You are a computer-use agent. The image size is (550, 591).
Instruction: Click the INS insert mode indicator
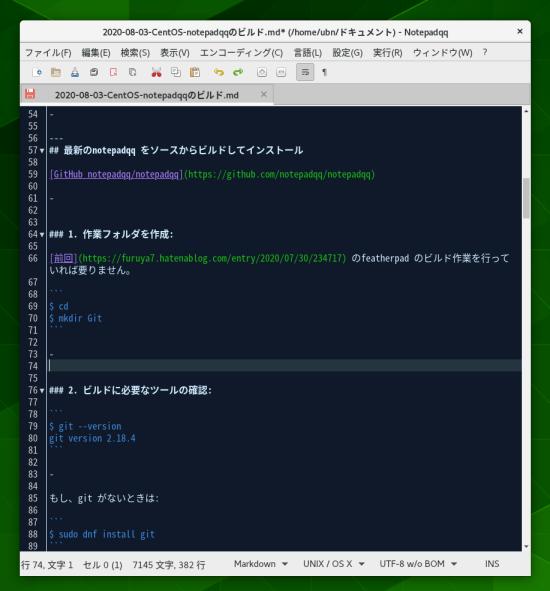(492, 564)
